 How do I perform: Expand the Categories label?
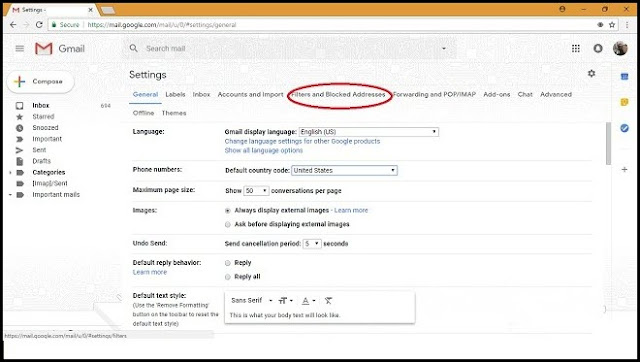tap(10, 172)
